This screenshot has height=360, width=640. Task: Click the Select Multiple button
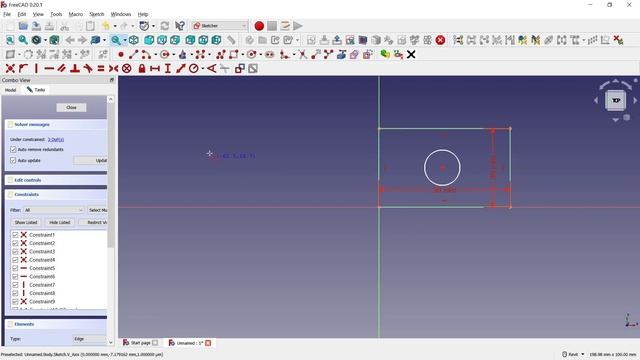(98, 210)
